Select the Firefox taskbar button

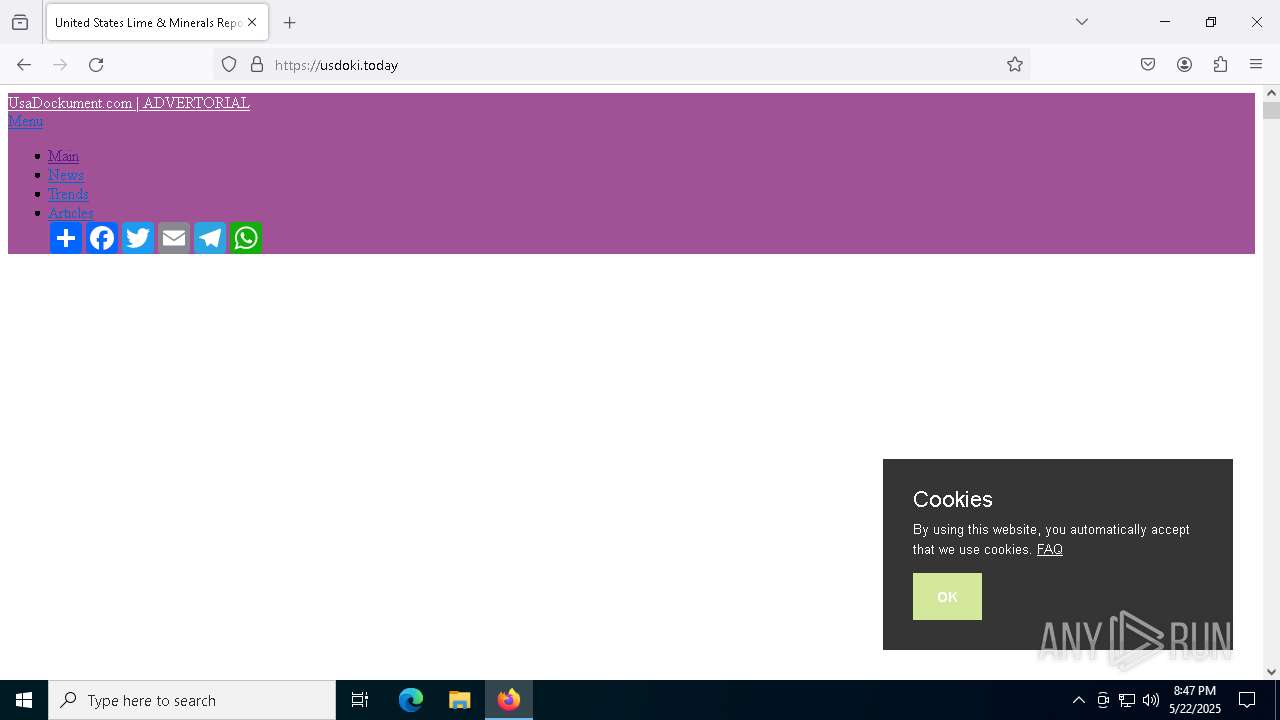509,700
